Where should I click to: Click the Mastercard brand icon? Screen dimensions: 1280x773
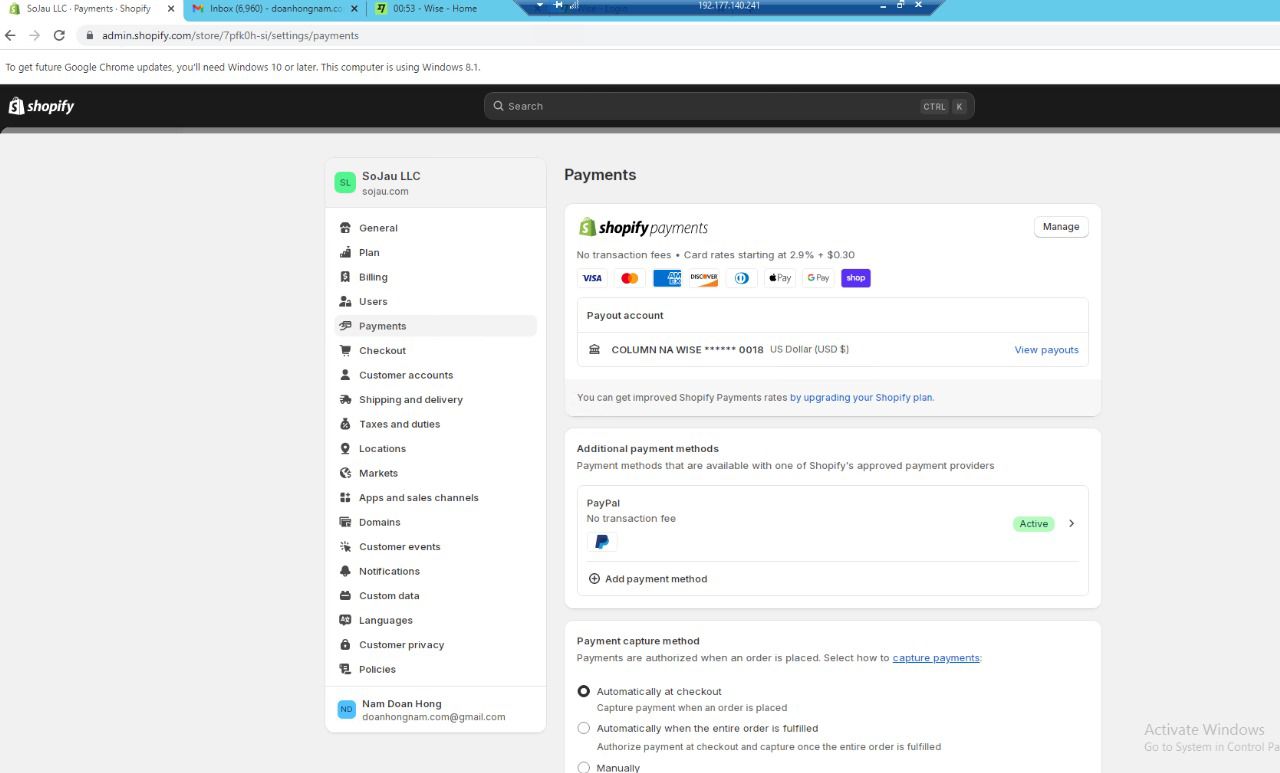pos(629,278)
